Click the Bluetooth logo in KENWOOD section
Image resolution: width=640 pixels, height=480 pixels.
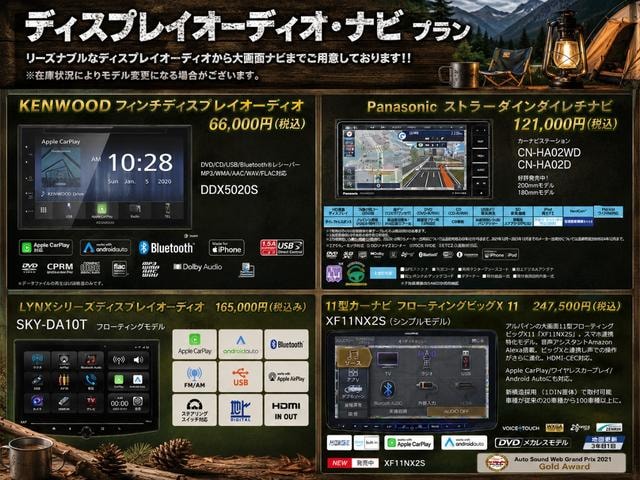click(166, 248)
